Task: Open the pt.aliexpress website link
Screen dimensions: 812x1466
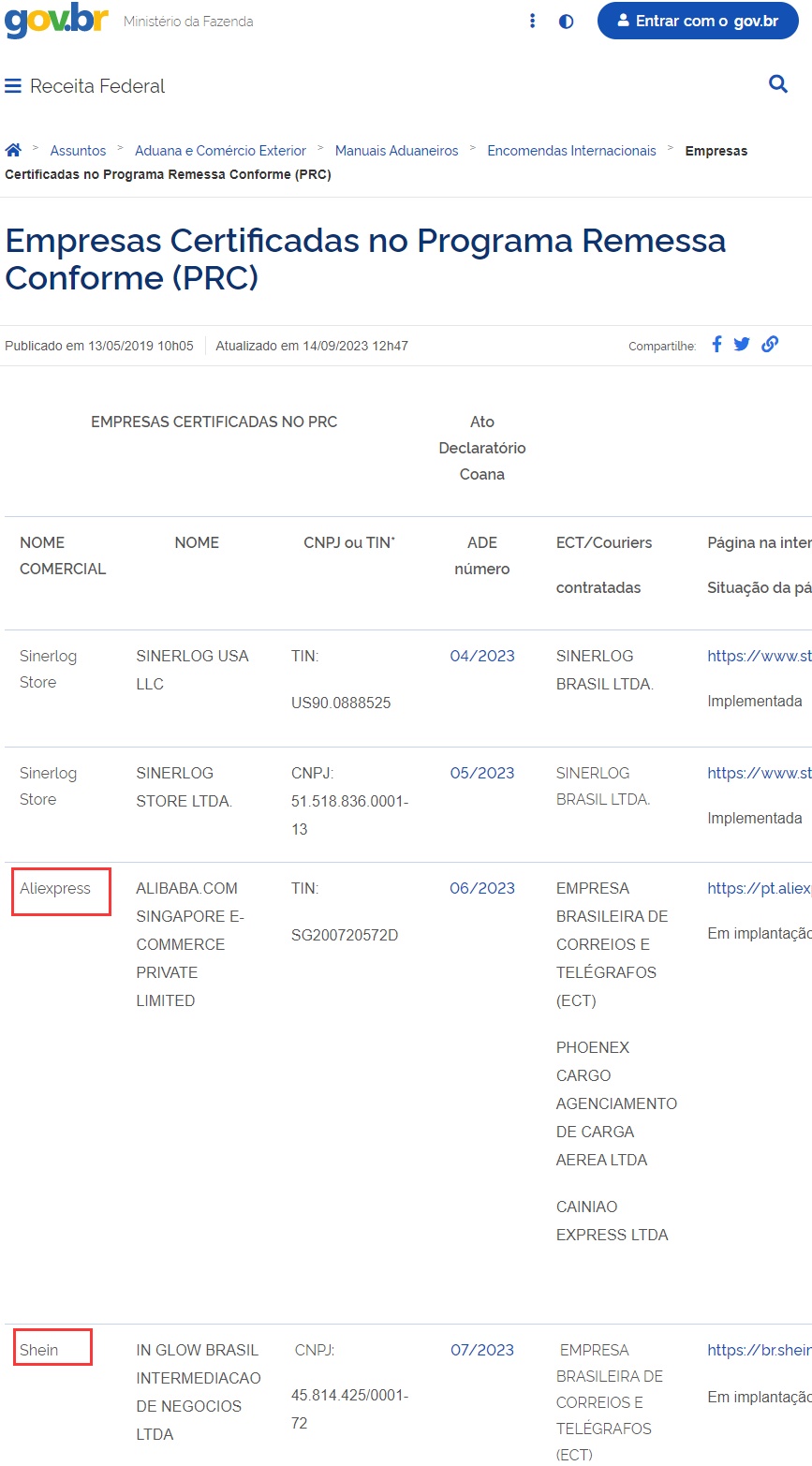Action: (x=760, y=888)
